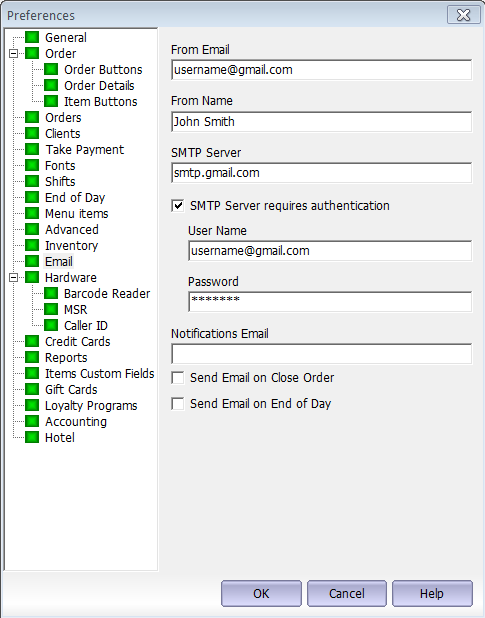
Task: Click the green icon beside Caller ID
Action: tap(51, 325)
